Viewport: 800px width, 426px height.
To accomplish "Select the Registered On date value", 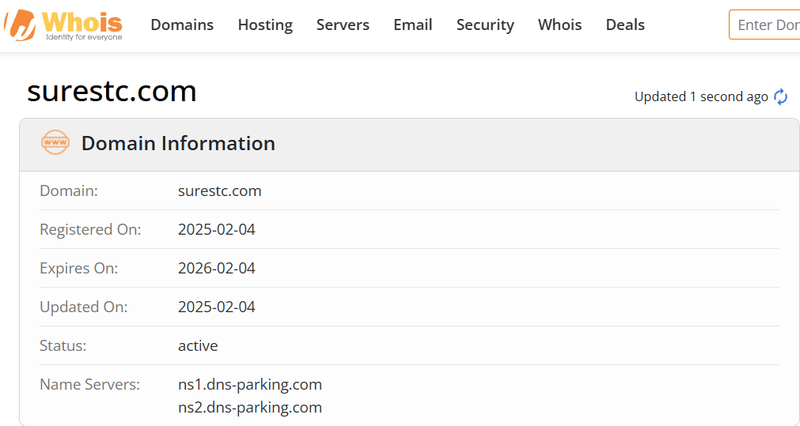I will pos(216,230).
